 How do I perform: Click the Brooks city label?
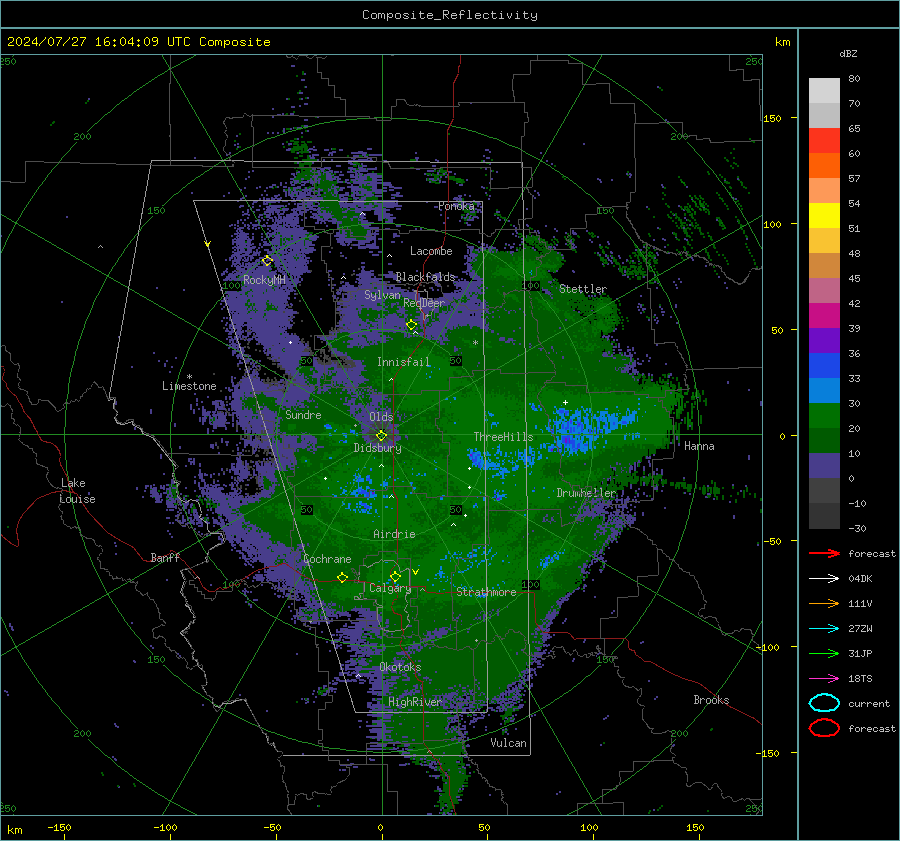pyautogui.click(x=711, y=700)
